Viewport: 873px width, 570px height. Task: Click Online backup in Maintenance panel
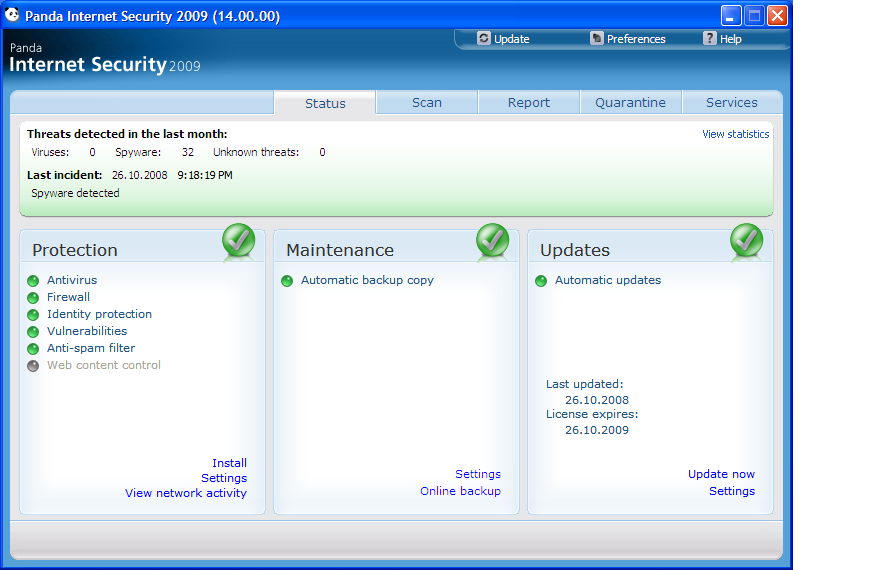click(x=460, y=491)
